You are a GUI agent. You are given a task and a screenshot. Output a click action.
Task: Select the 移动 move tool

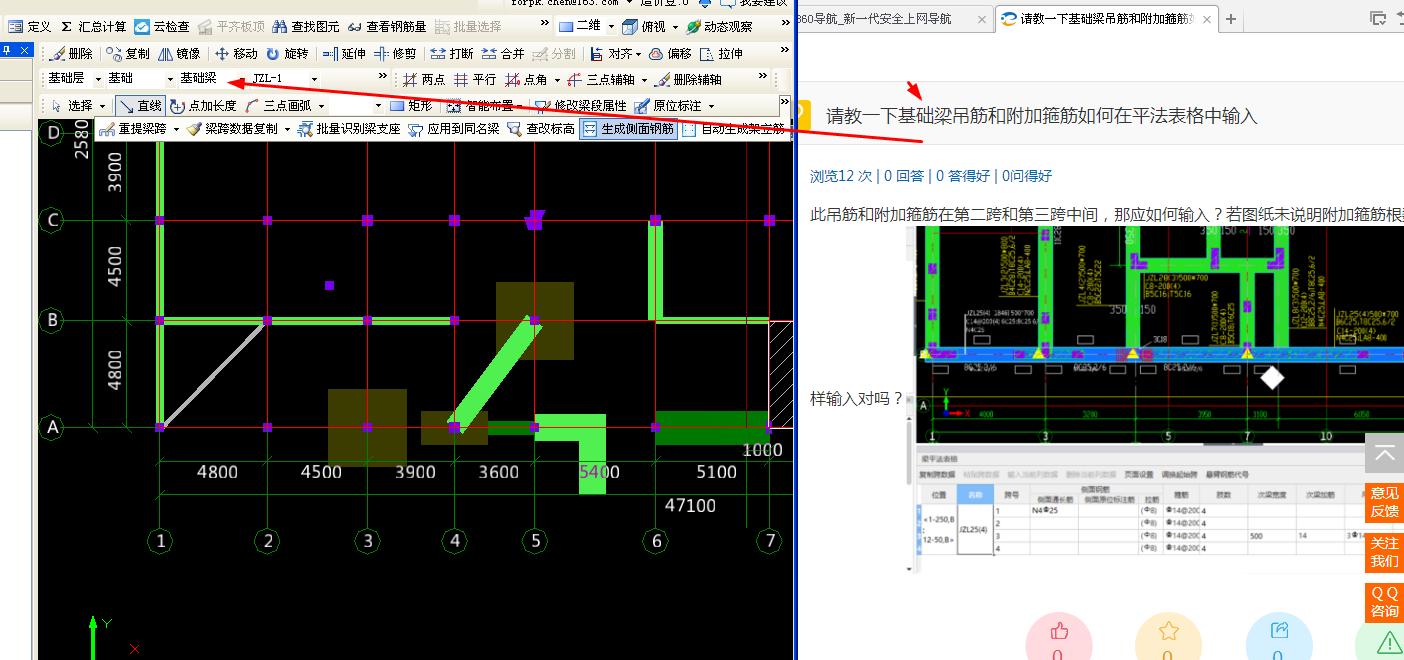point(236,54)
